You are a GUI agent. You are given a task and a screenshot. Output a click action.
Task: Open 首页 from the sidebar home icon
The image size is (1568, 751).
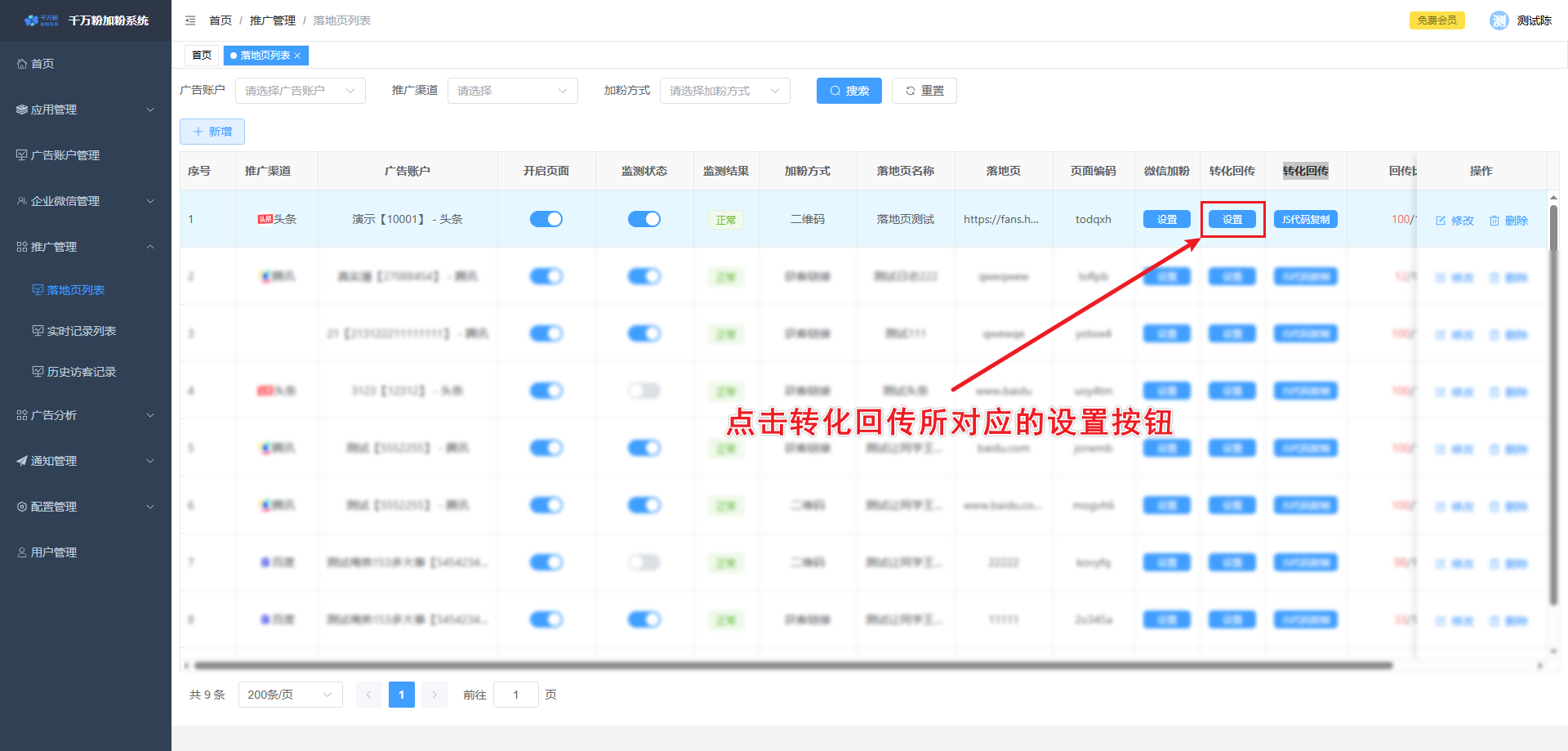click(x=22, y=64)
